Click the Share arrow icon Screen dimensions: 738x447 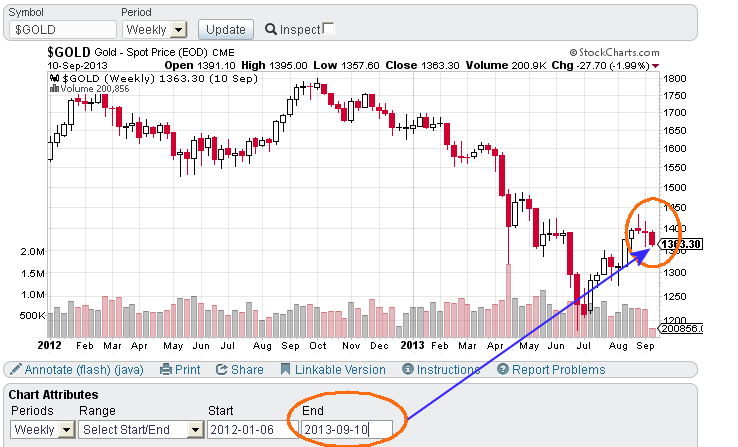(x=221, y=369)
